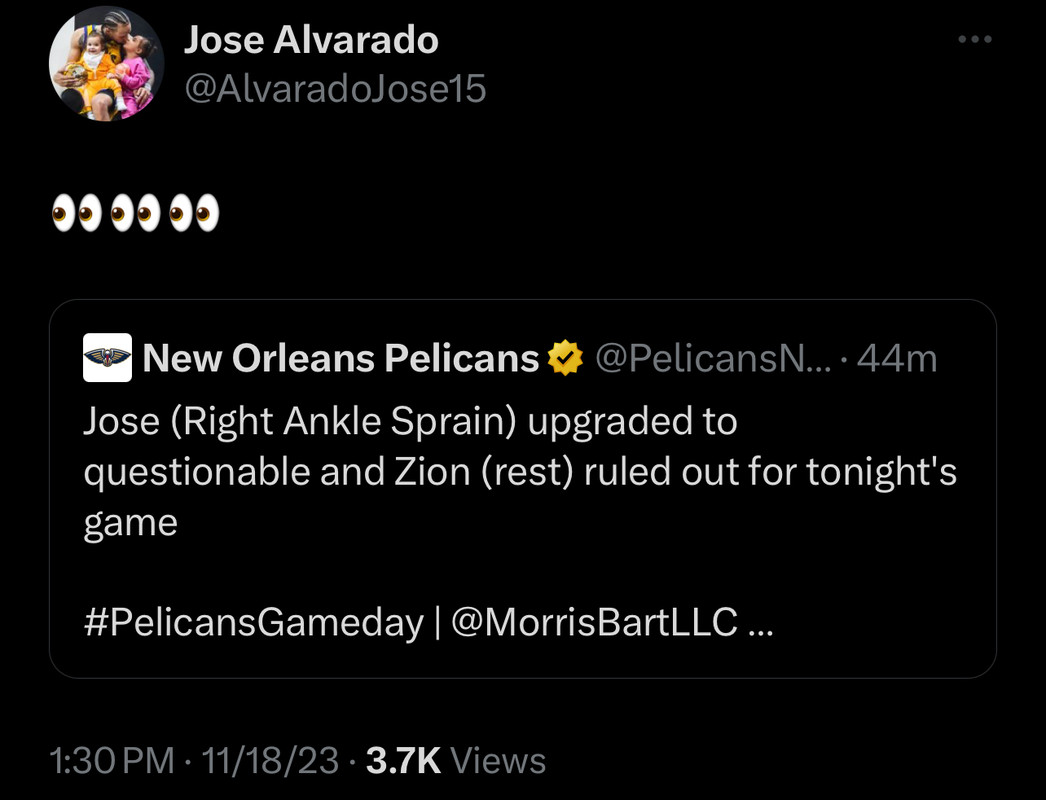The width and height of the screenshot is (1046, 800).
Task: Click the word 'game' in quoted post
Action: pyautogui.click(x=130, y=523)
